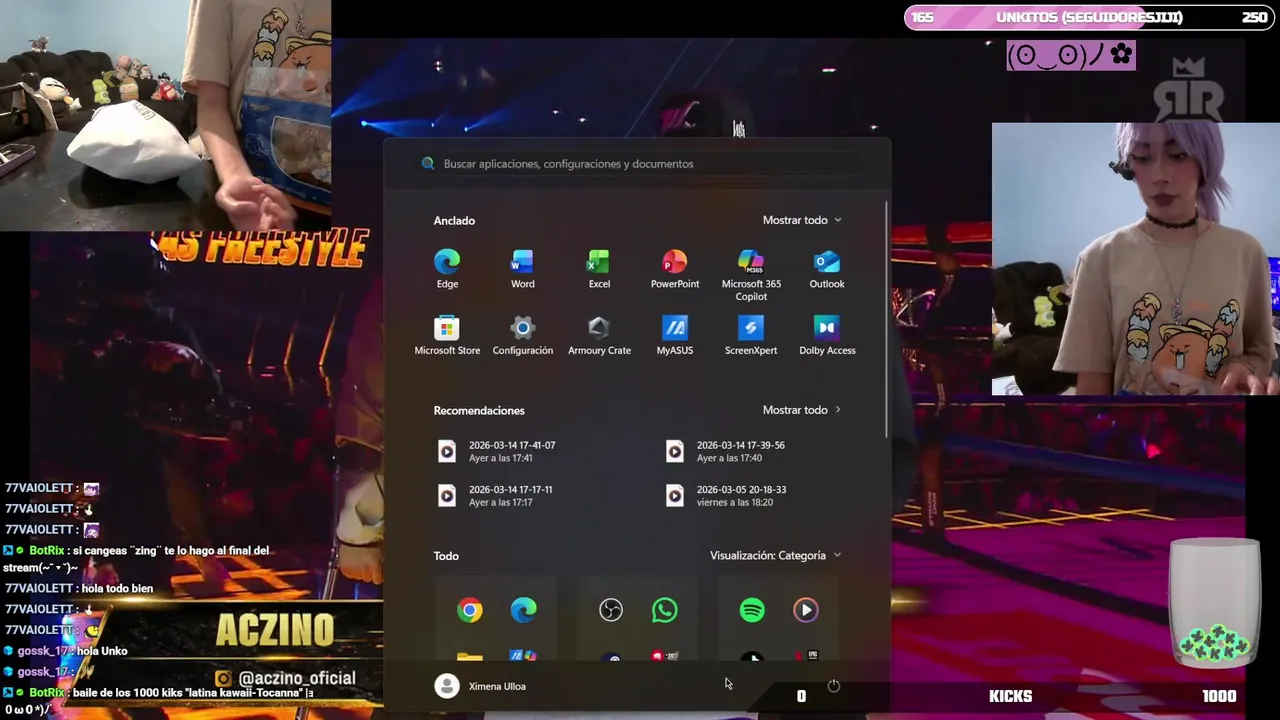Open Edge icon in Todo category group
1280x720 pixels.
524,610
